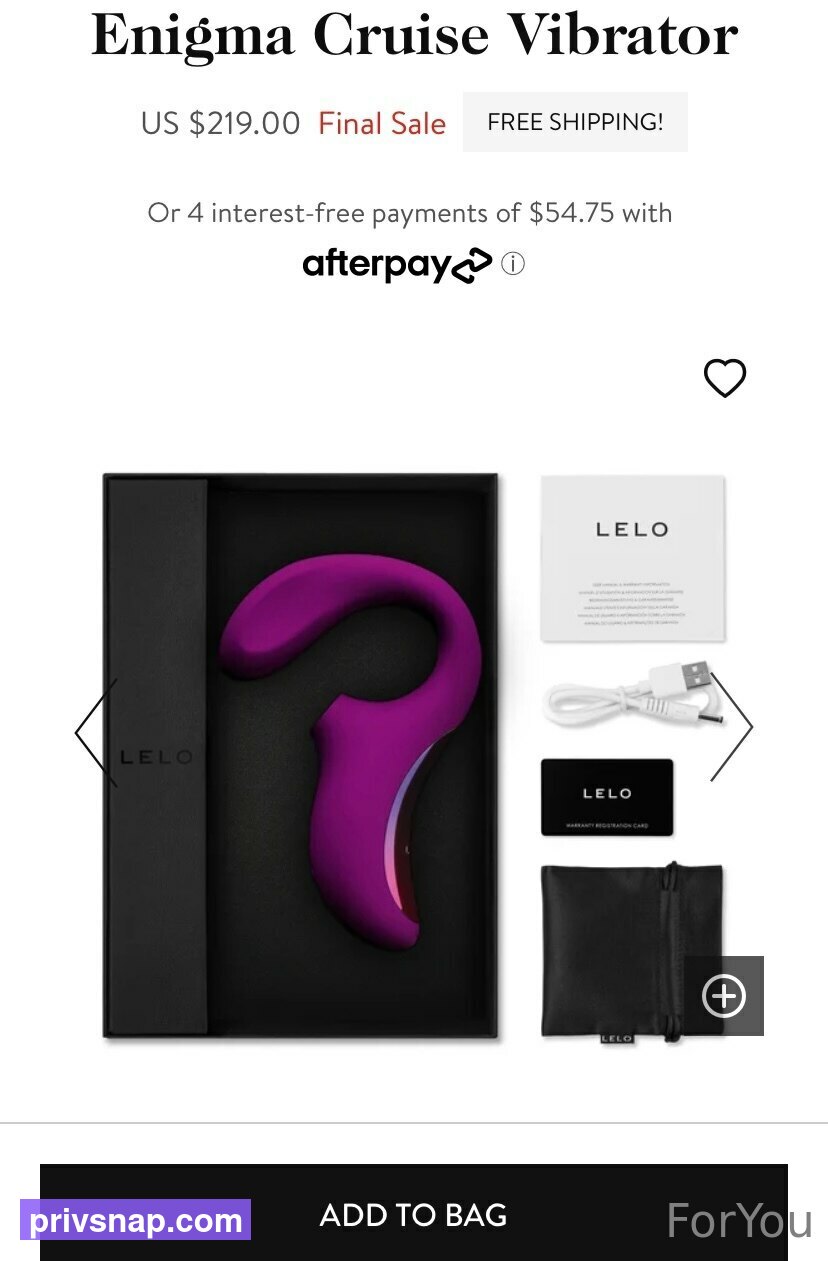Show the previous product image
Viewport: 828px width, 1261px height.
(97, 733)
